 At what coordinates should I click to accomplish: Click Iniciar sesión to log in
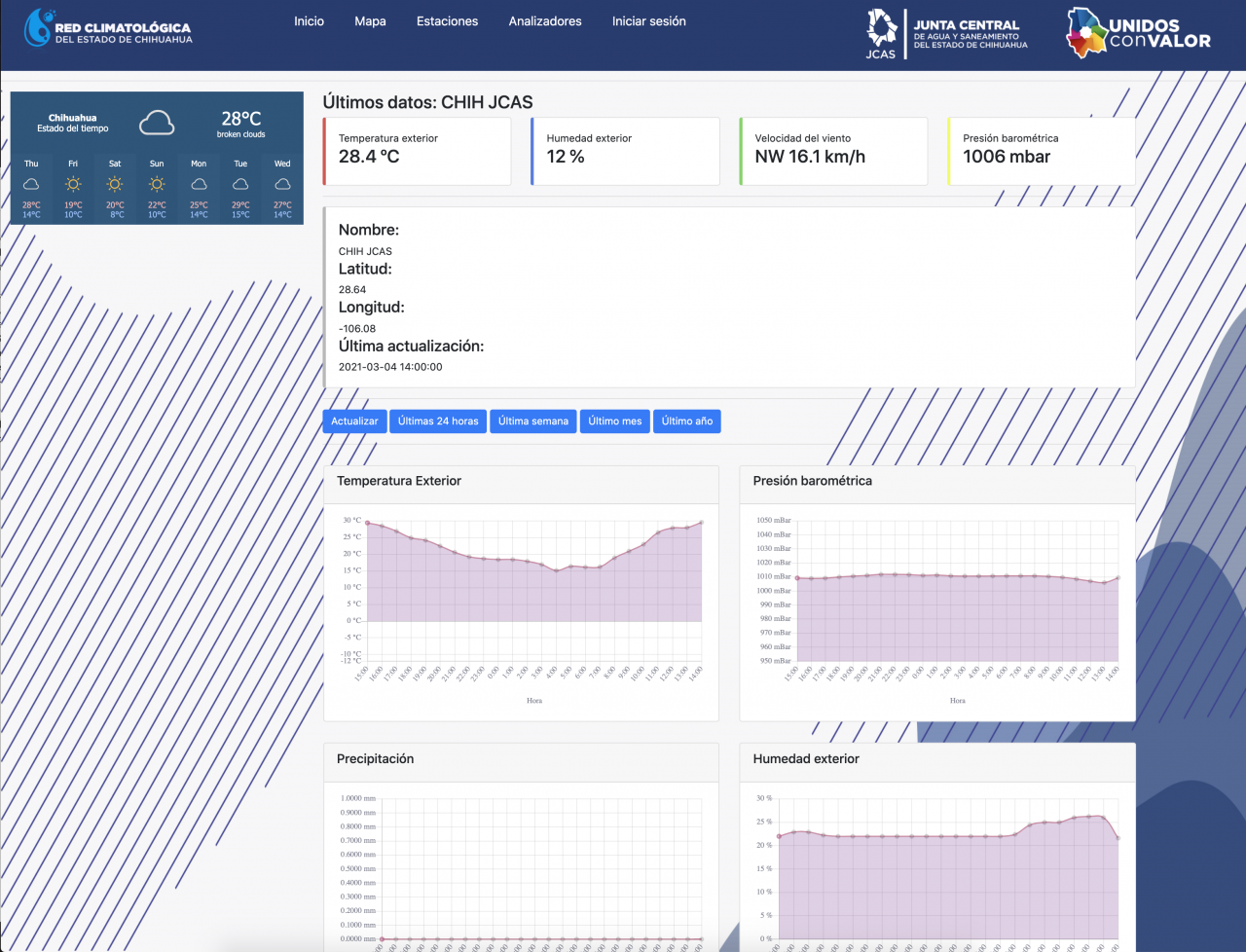pos(648,21)
